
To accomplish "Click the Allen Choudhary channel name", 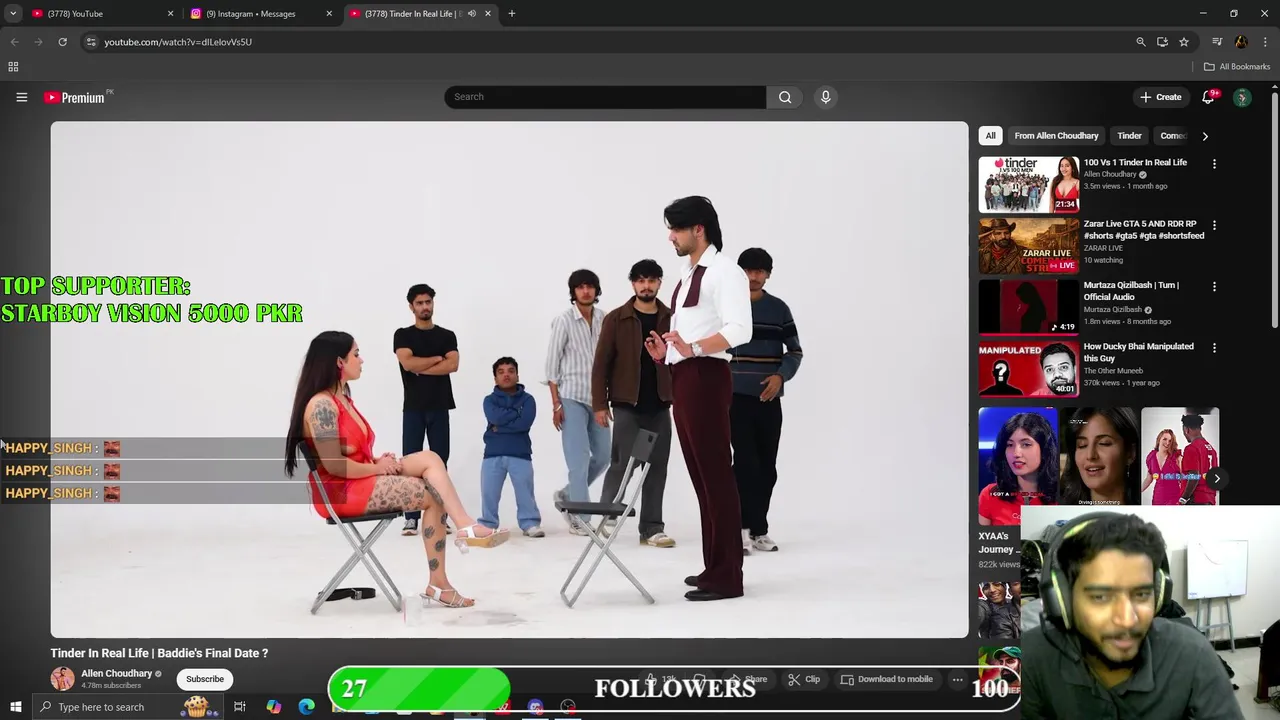I will [x=117, y=674].
